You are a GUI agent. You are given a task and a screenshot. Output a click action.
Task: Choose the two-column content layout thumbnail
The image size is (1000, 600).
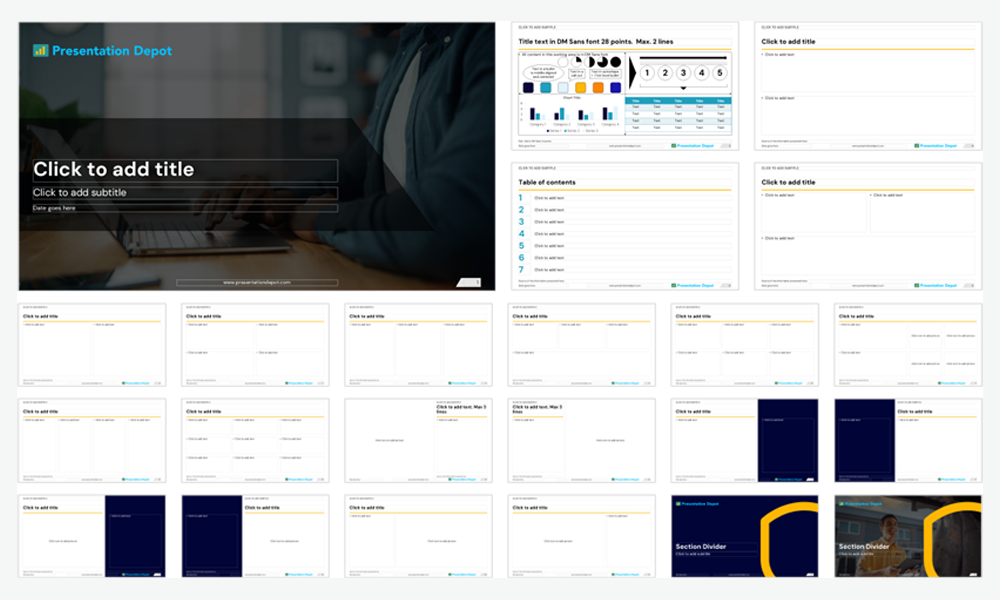tap(92, 345)
